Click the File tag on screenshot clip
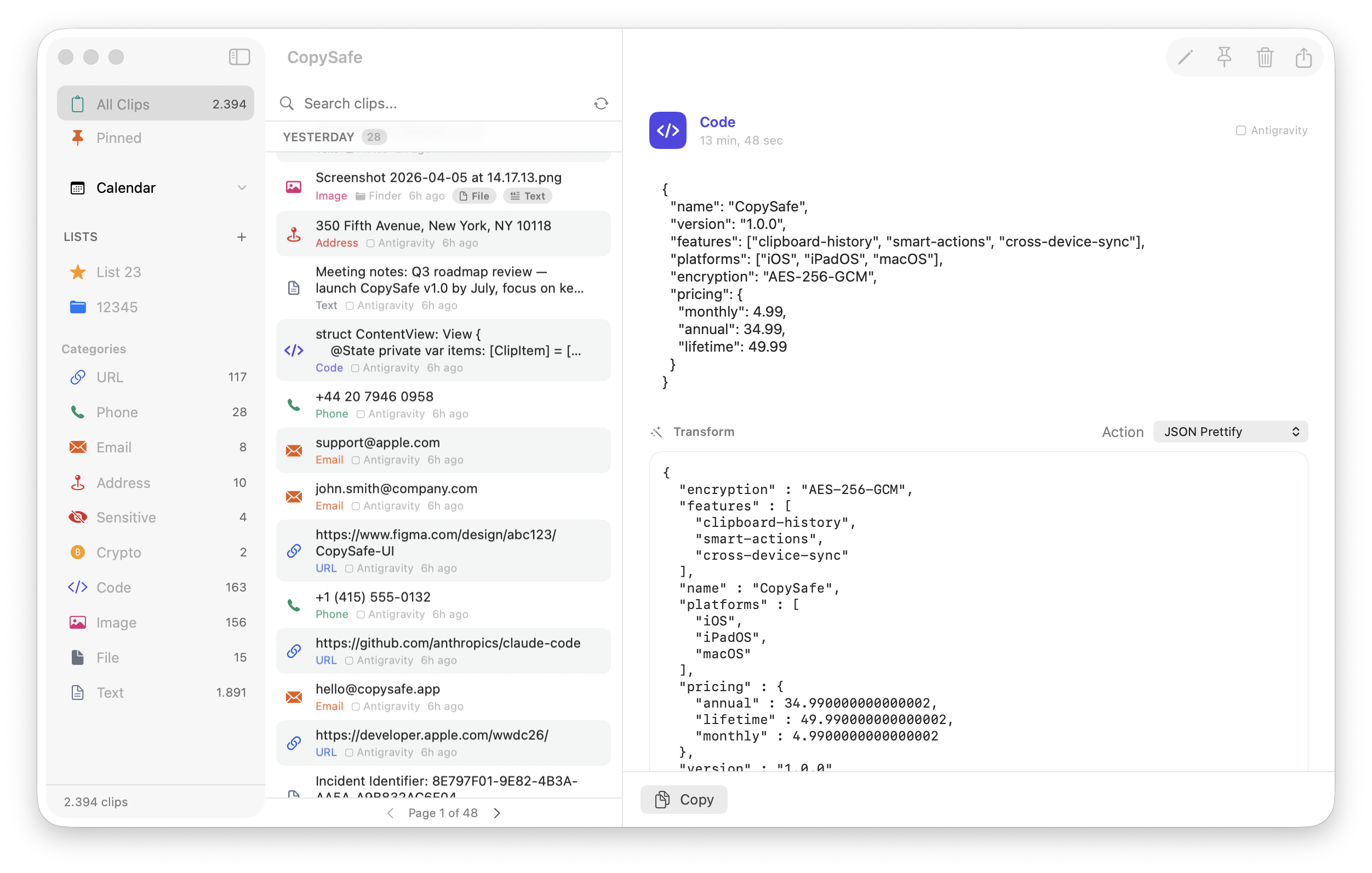The image size is (1372, 873). [x=474, y=196]
